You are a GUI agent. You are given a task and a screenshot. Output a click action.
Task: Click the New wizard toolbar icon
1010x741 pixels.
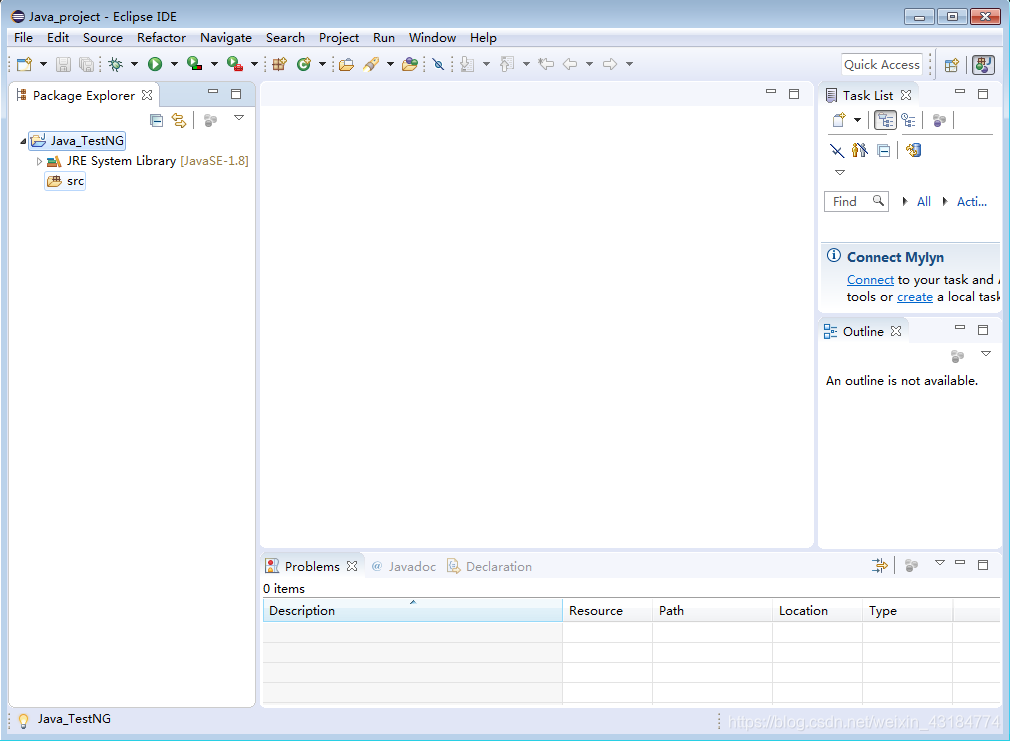pos(24,64)
